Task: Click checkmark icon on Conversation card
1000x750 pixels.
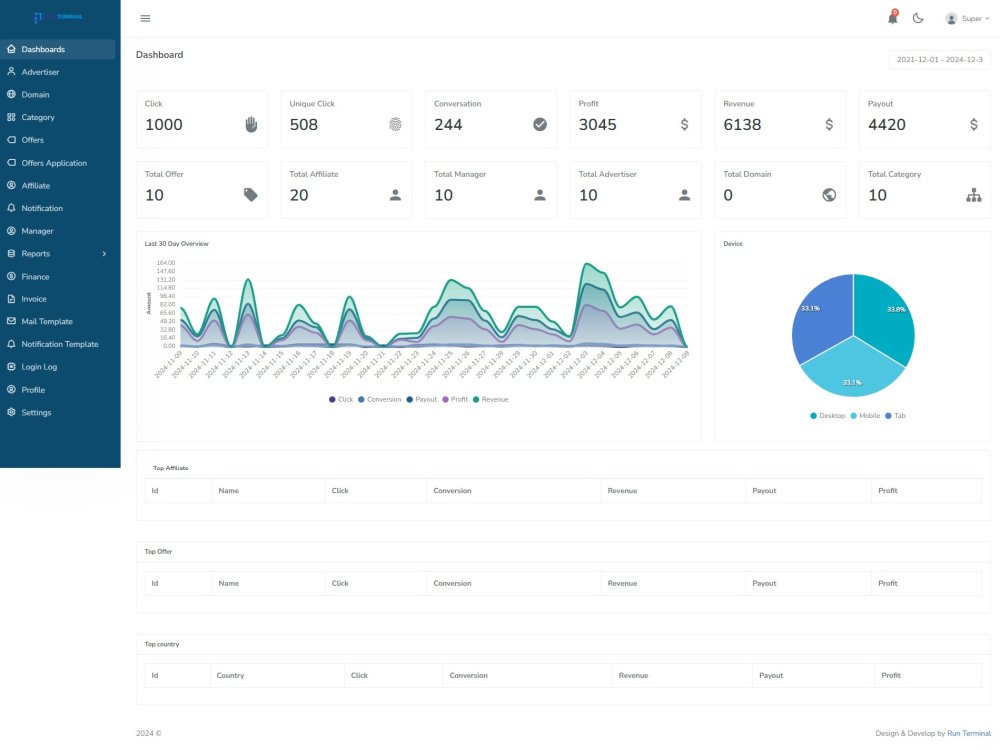Action: click(540, 124)
